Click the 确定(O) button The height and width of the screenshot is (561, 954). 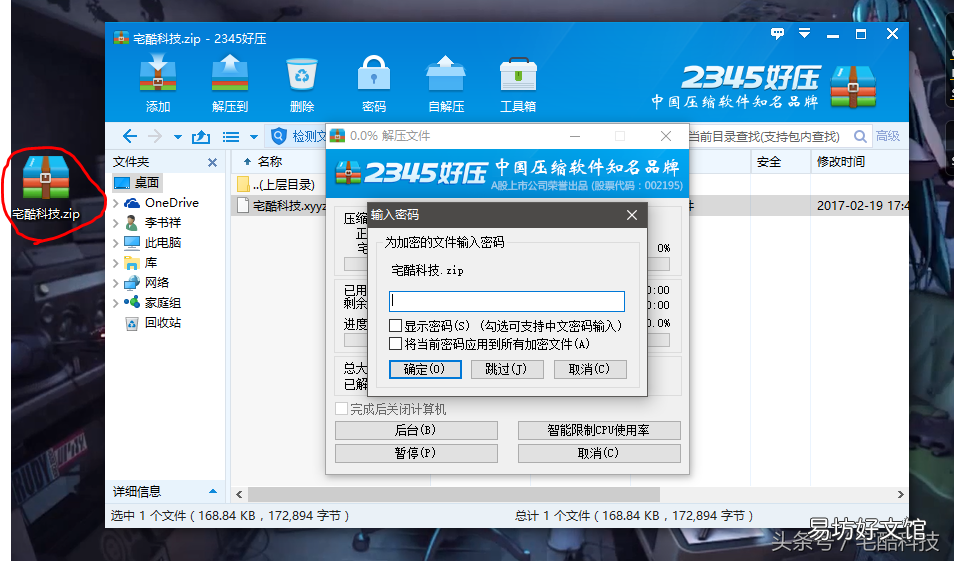coord(425,369)
